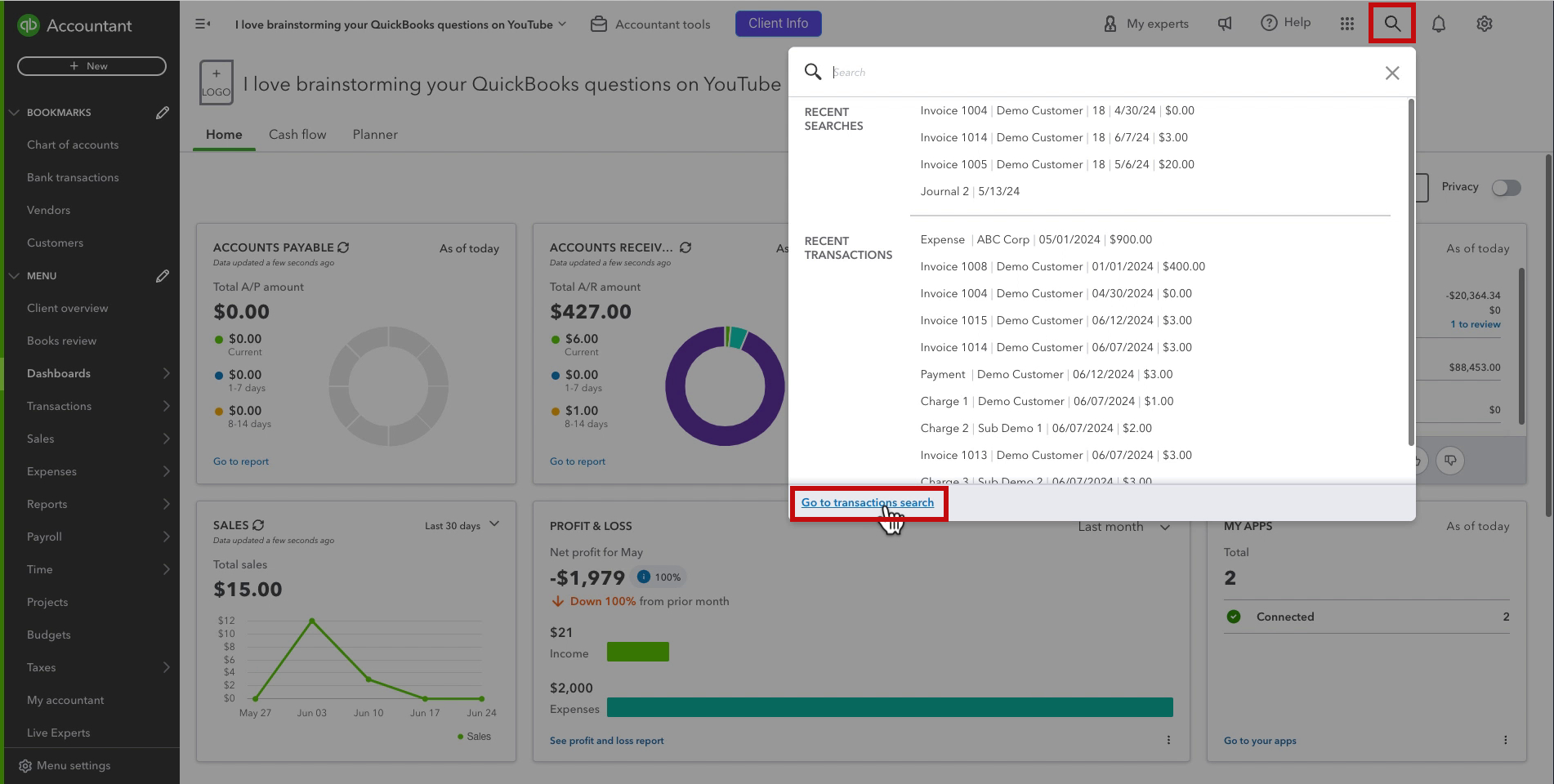This screenshot has width=1554, height=784.
Task: Toggle the Privacy switch
Action: pos(1506,188)
